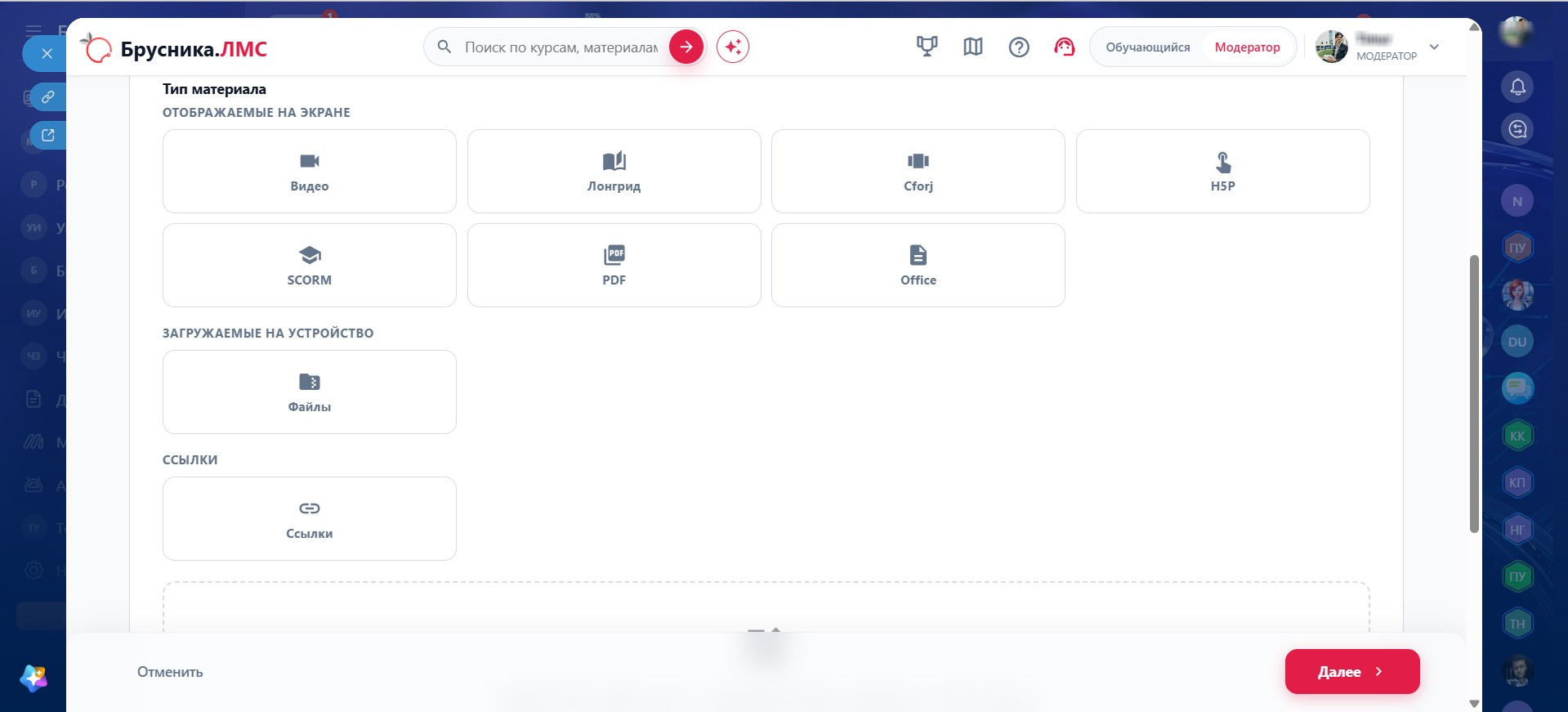Open notifications bell in right sidebar
Screen dimensions: 1568x712
tap(1517, 87)
